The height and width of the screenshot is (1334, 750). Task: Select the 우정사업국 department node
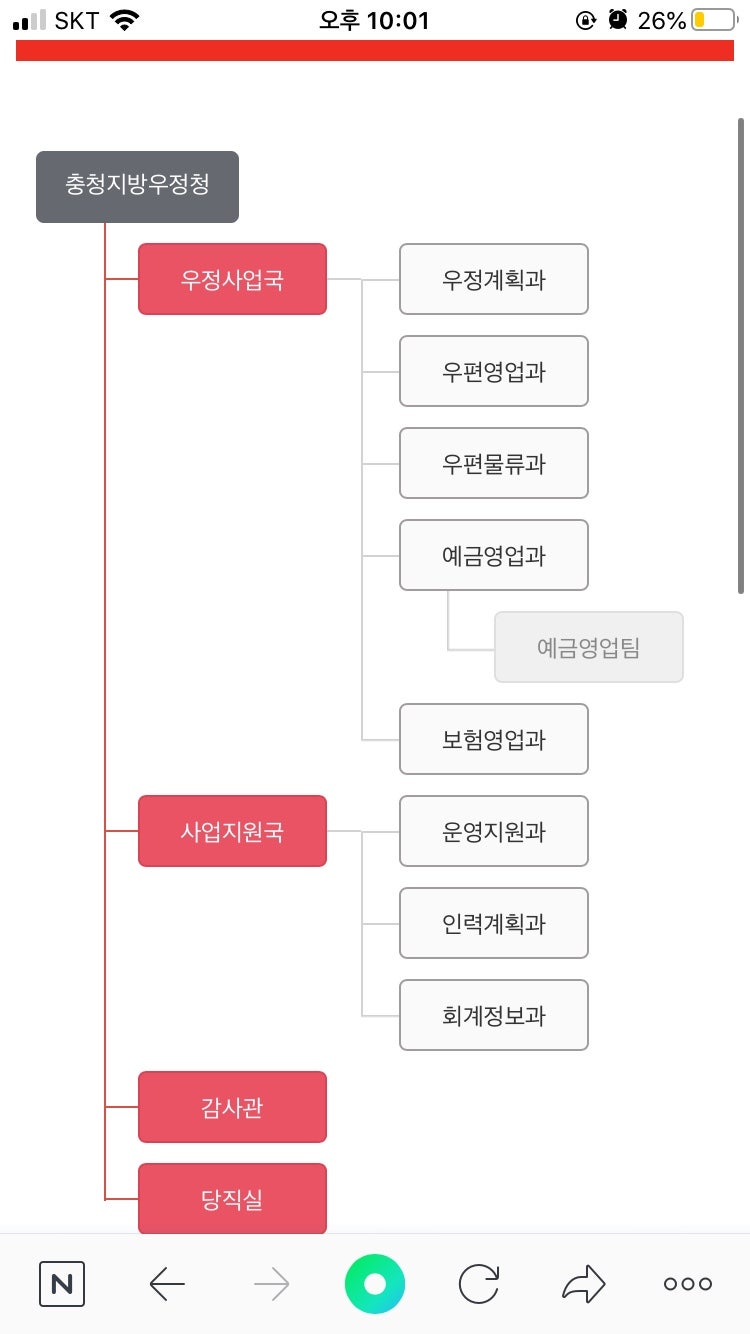(x=232, y=279)
